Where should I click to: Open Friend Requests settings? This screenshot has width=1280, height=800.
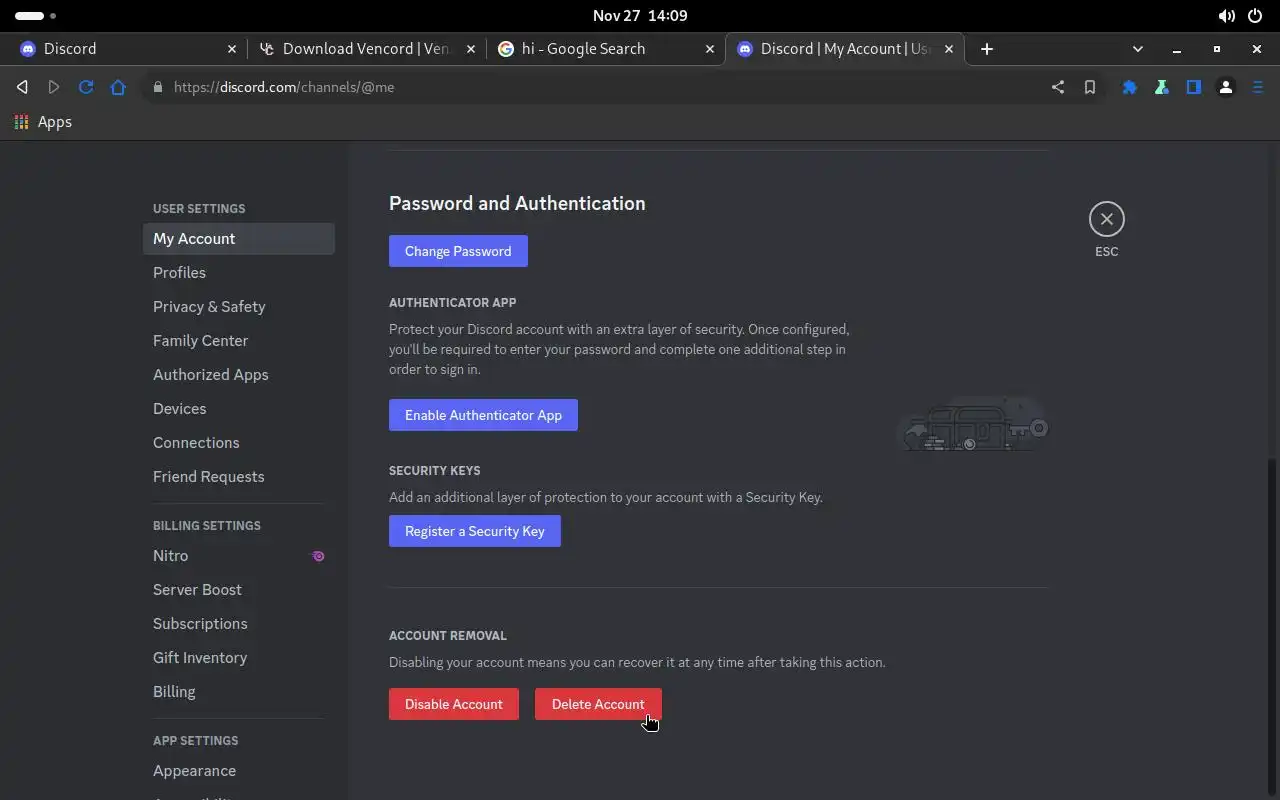coord(238,476)
